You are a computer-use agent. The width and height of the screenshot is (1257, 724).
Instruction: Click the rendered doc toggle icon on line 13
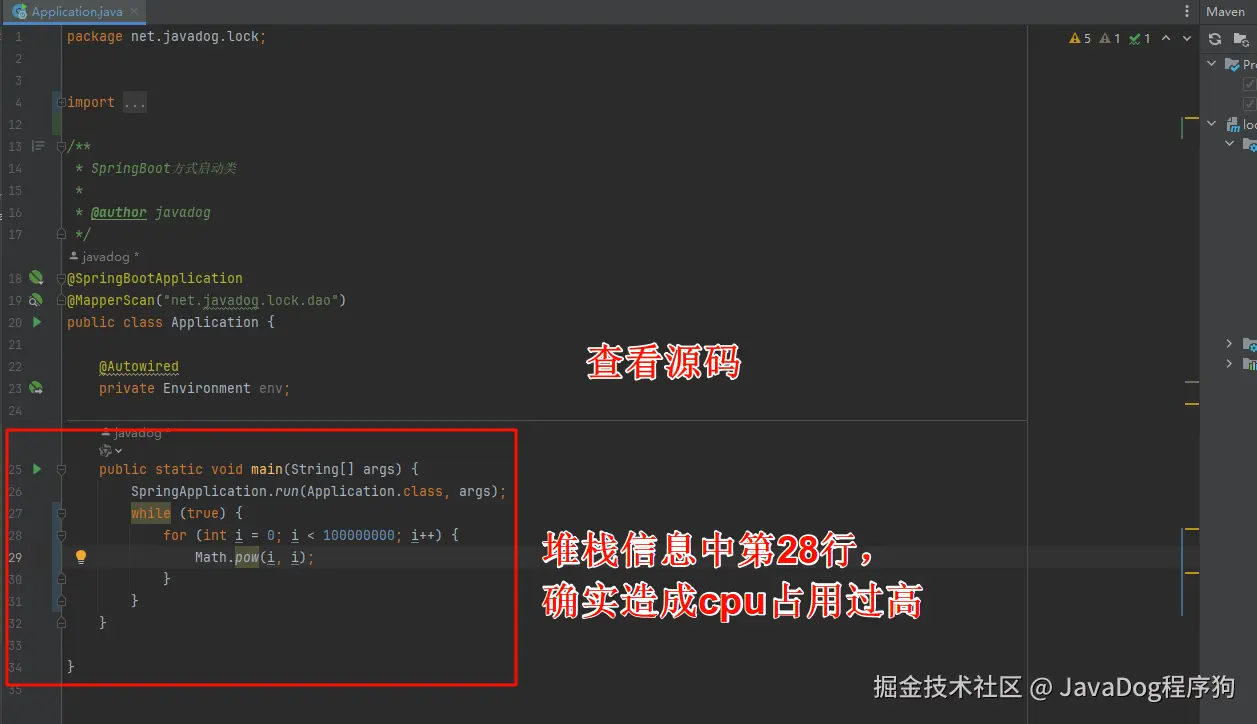(38, 146)
